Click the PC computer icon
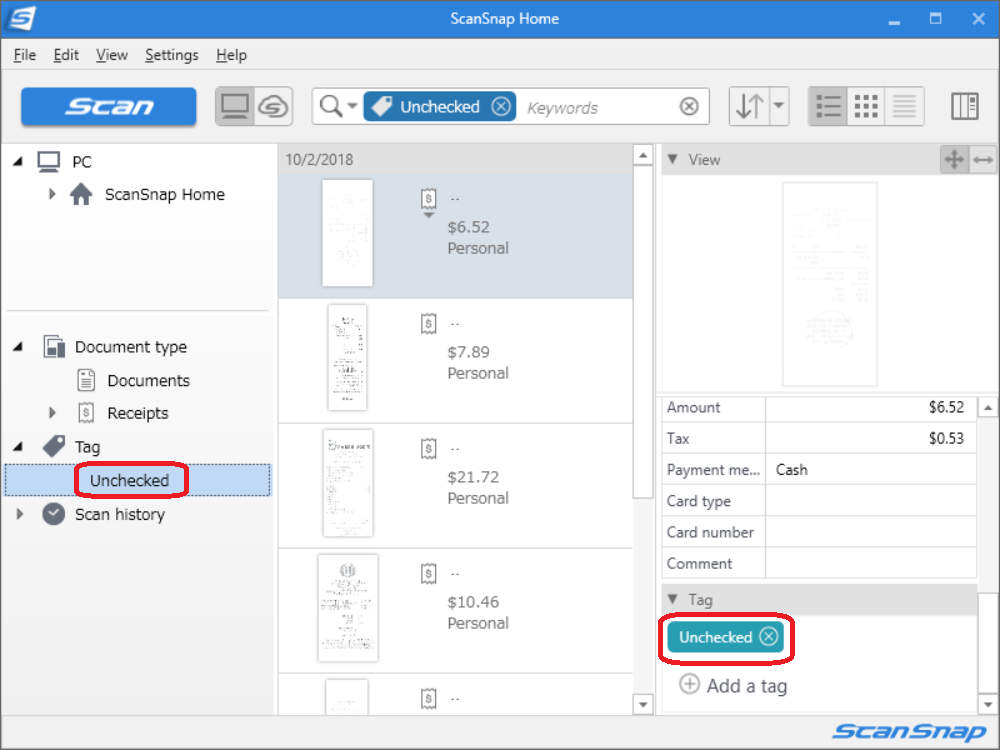 pyautogui.click(x=48, y=162)
